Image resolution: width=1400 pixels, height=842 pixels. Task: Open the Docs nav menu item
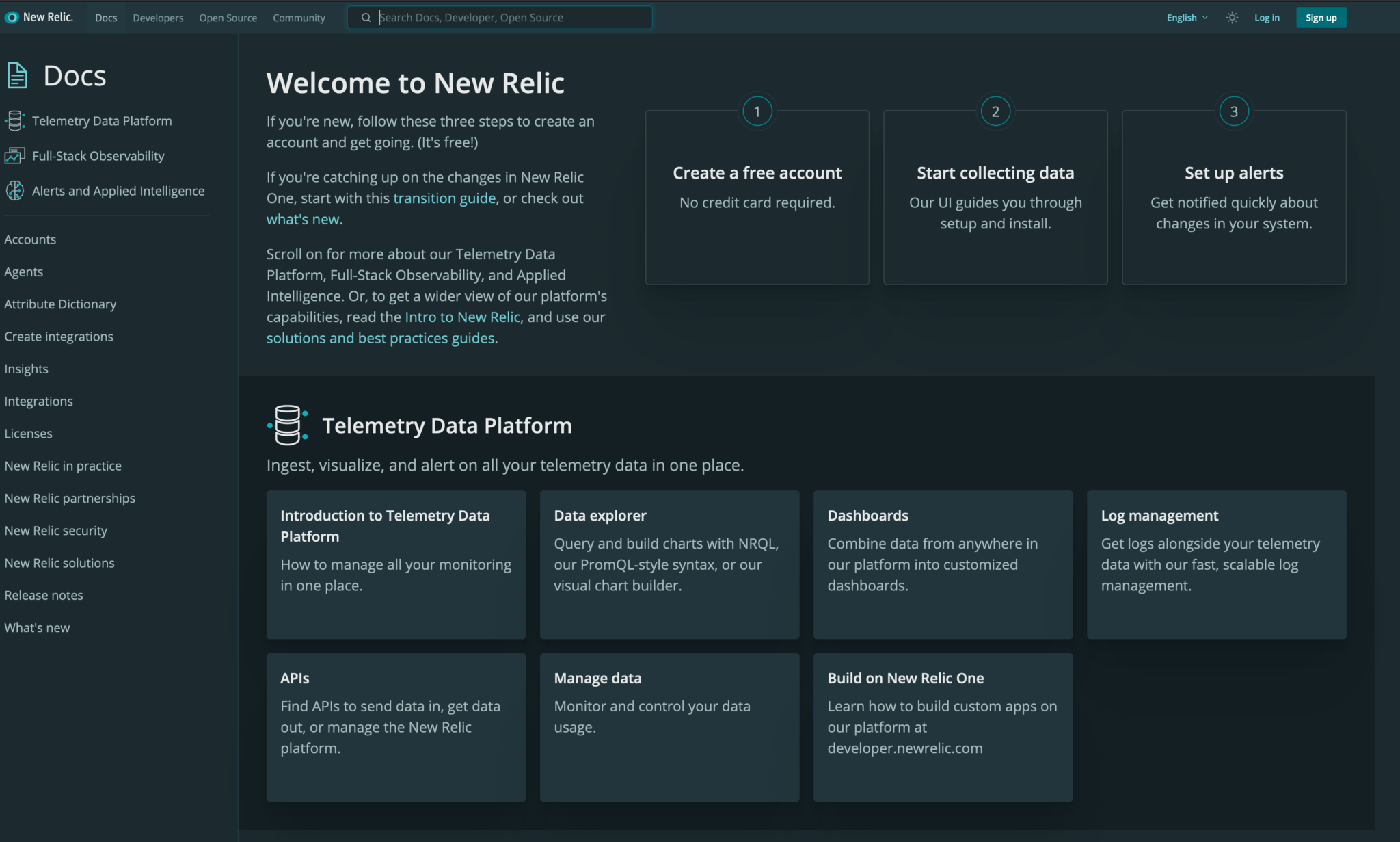106,18
